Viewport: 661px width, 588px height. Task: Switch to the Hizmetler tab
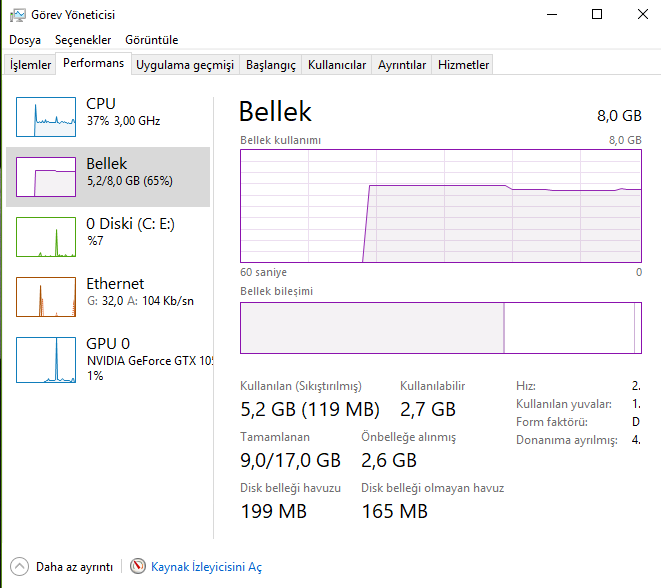(x=463, y=65)
